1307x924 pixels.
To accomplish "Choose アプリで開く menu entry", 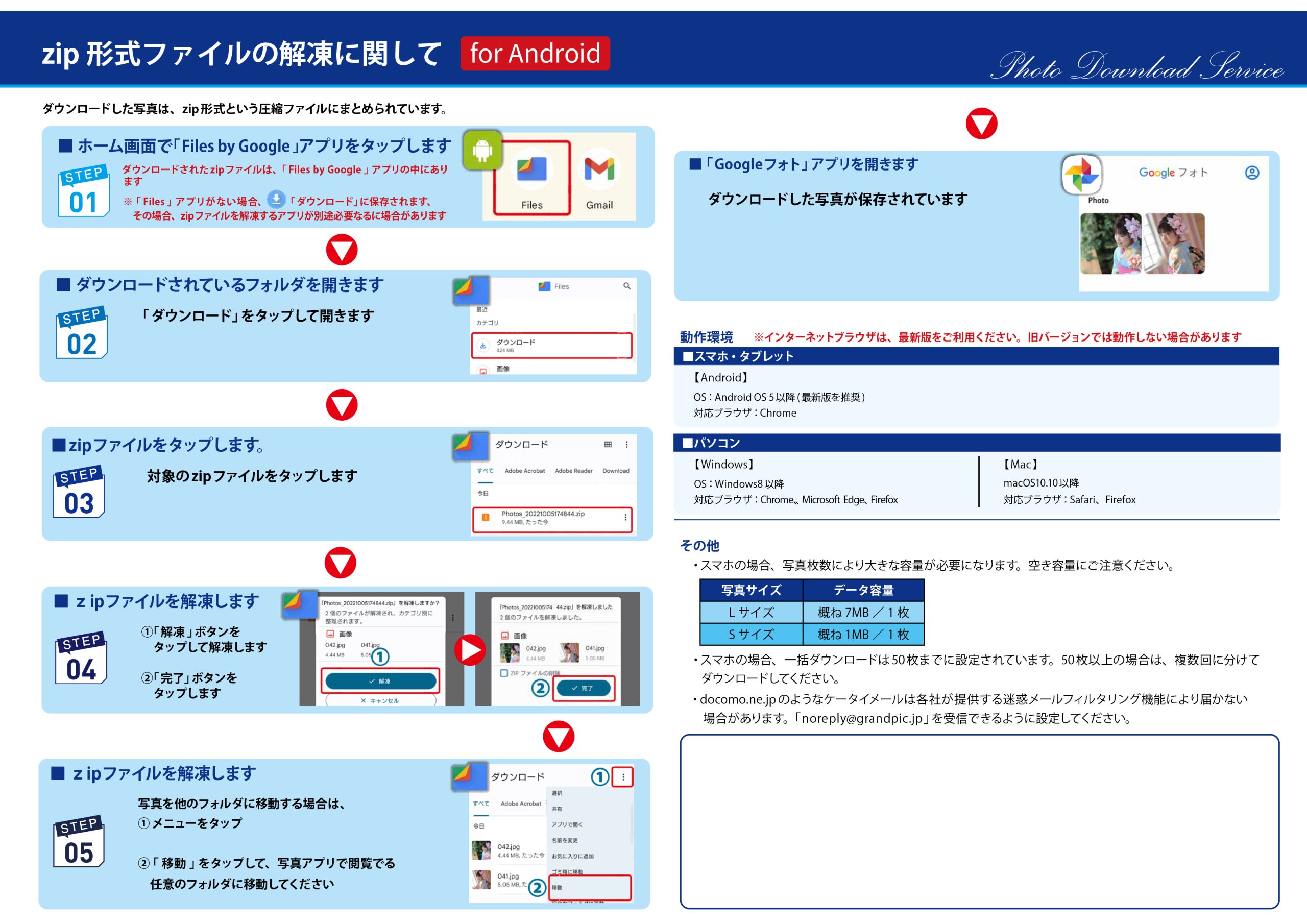I will 567,824.
